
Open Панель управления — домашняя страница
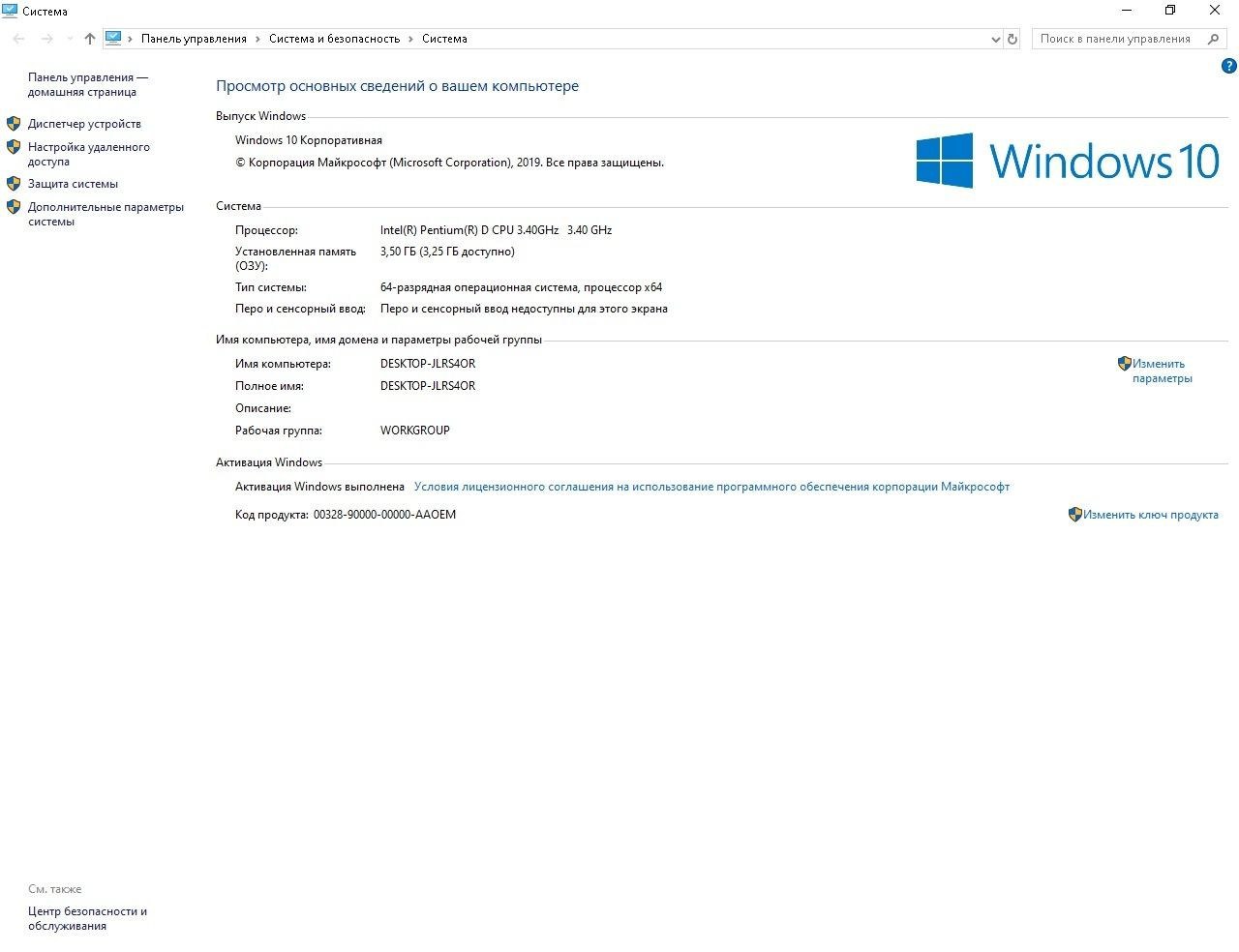(x=88, y=84)
